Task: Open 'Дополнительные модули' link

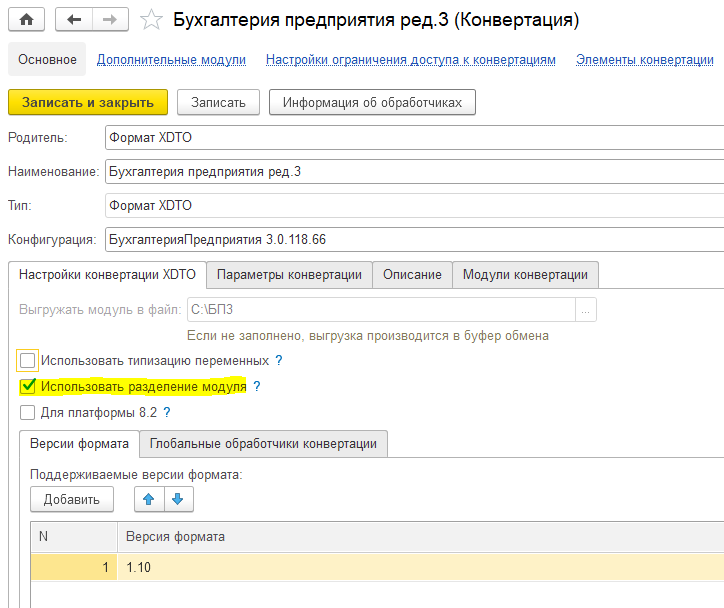Action: coord(171,60)
